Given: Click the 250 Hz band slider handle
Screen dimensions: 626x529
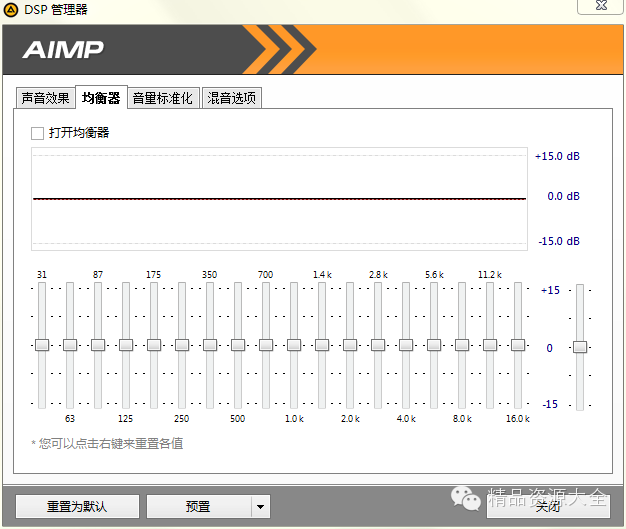Looking at the screenshot, I should pyautogui.click(x=182, y=345).
